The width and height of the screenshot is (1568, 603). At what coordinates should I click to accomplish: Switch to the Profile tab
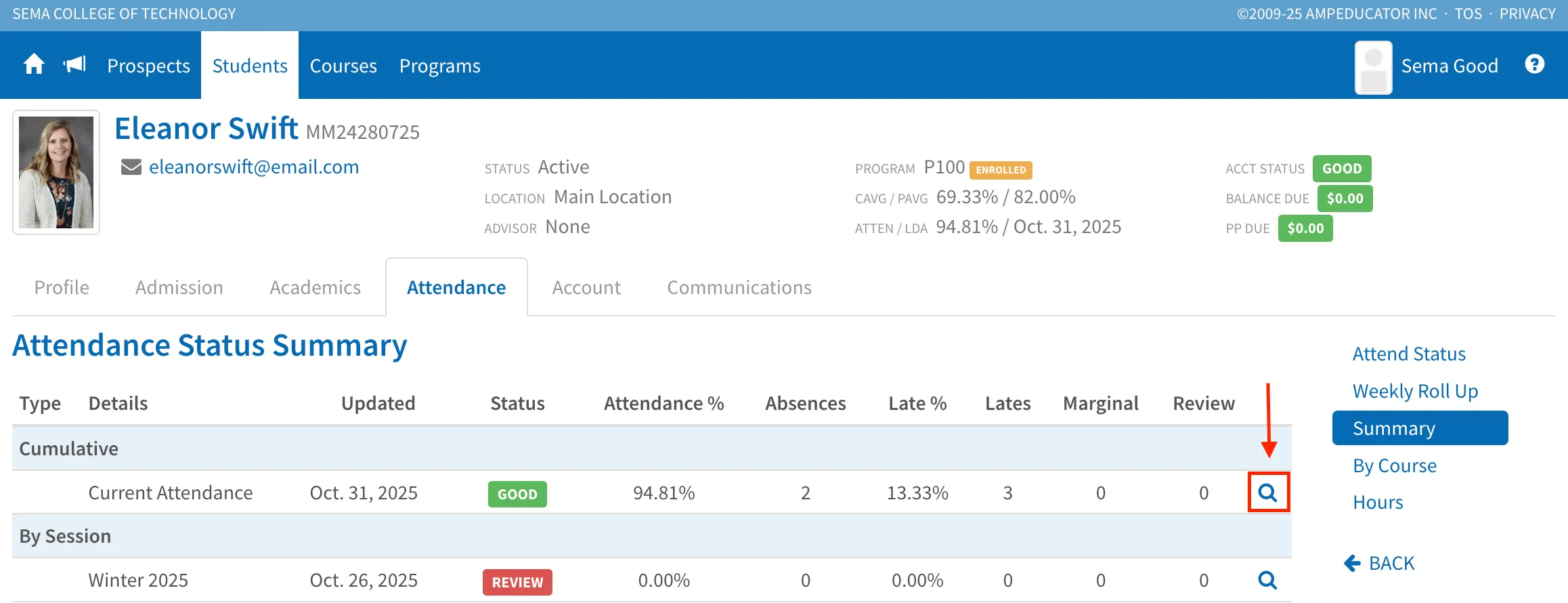pyautogui.click(x=62, y=287)
